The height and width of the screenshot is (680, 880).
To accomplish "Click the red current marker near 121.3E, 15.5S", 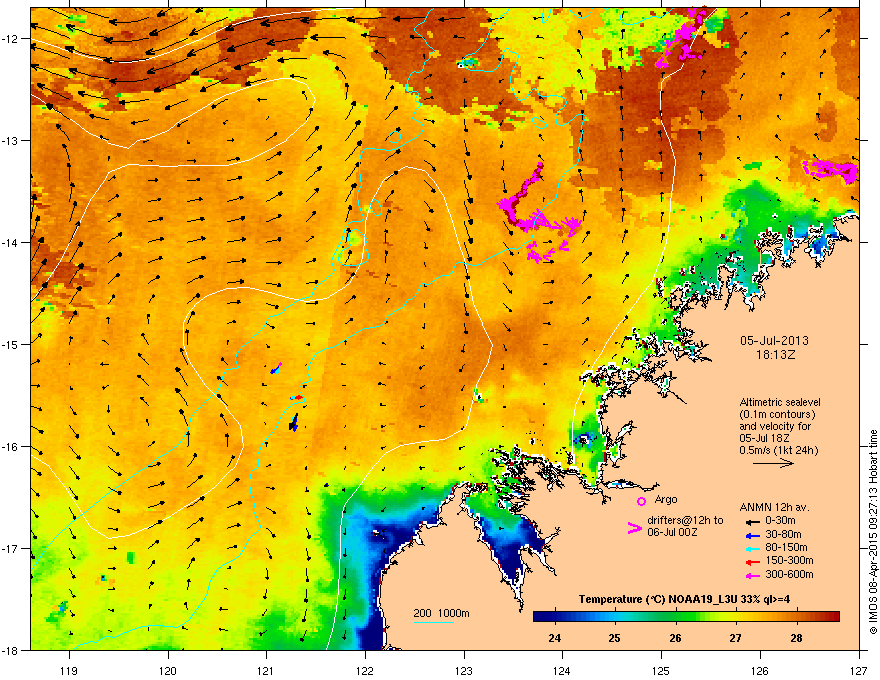I will pyautogui.click(x=297, y=397).
